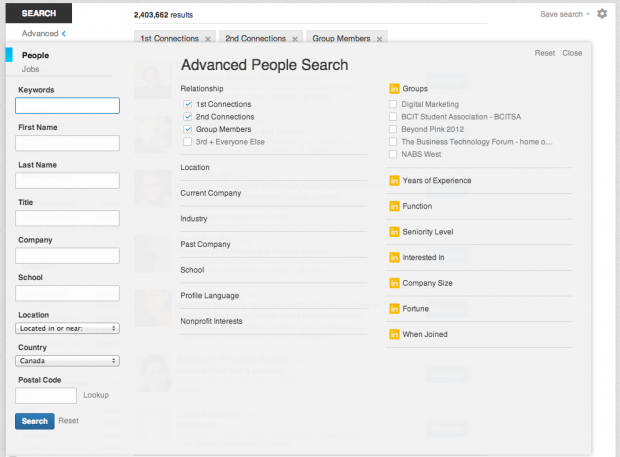The width and height of the screenshot is (620, 457).
Task: Open the Save search menu
Action: pyautogui.click(x=564, y=14)
